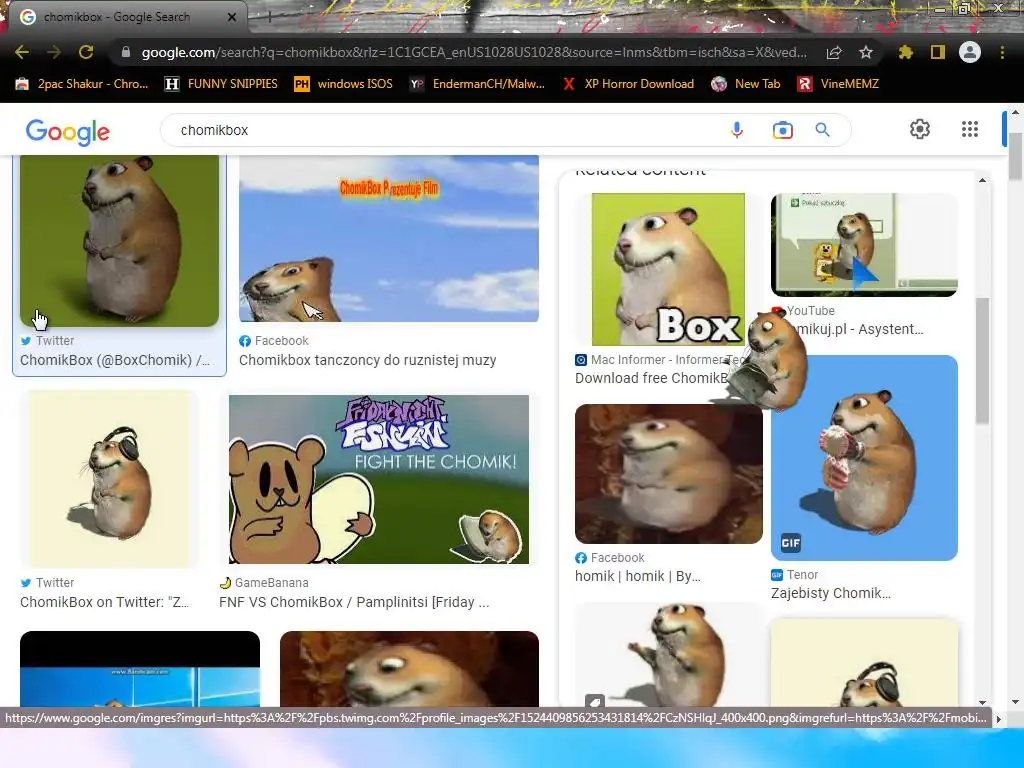Open ChomikBox on Twitter result title
This screenshot has height=768, width=1024.
(x=104, y=602)
